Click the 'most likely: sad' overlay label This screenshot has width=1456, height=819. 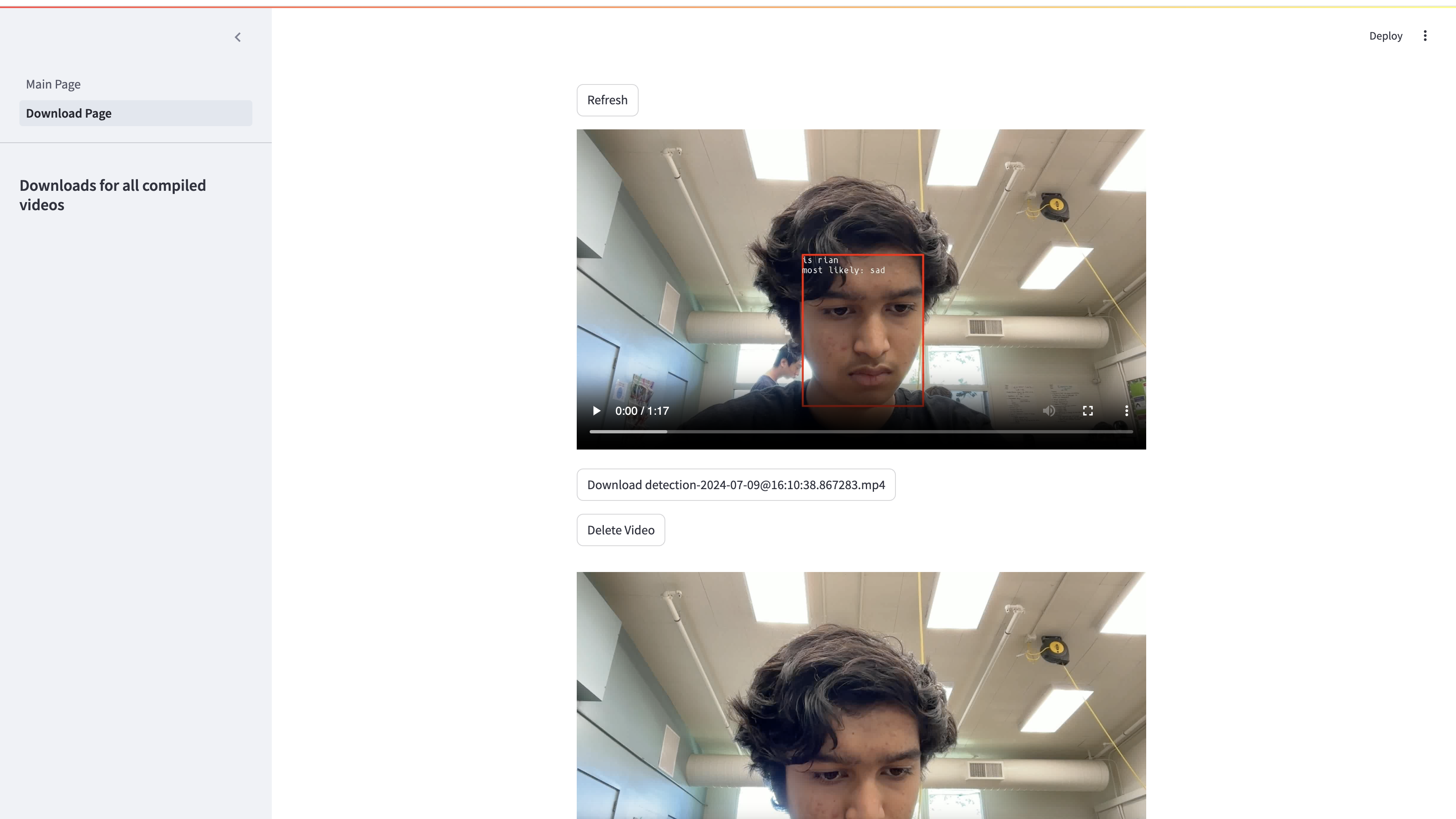[843, 270]
